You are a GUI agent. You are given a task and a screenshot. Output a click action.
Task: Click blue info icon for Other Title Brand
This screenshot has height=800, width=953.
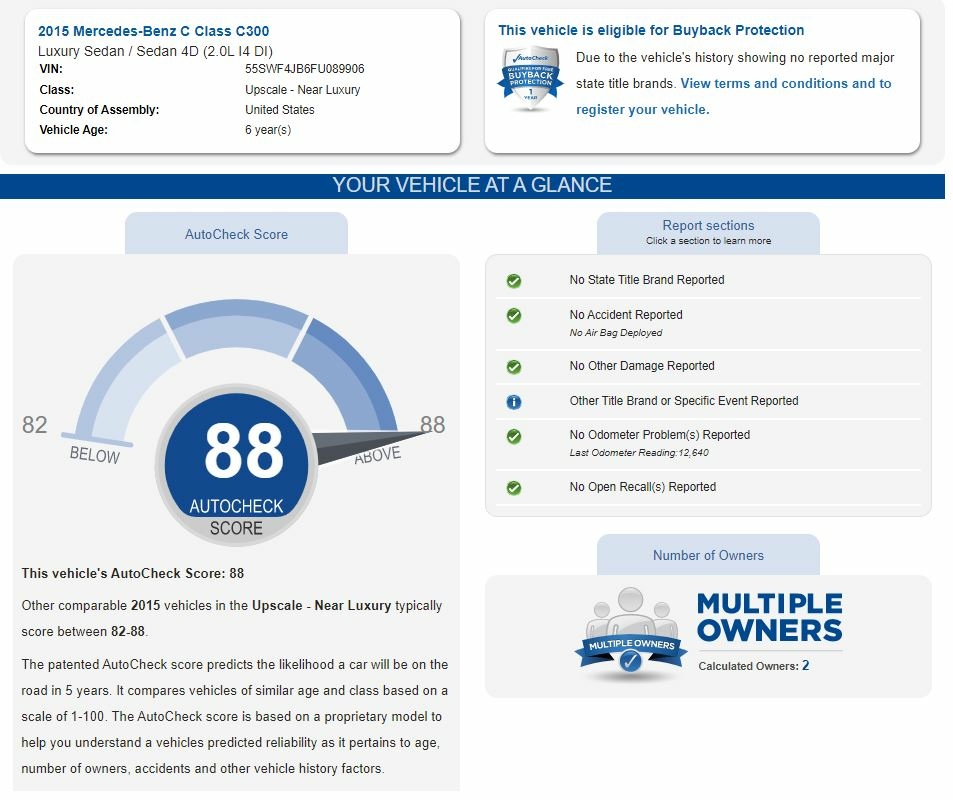[x=514, y=402]
